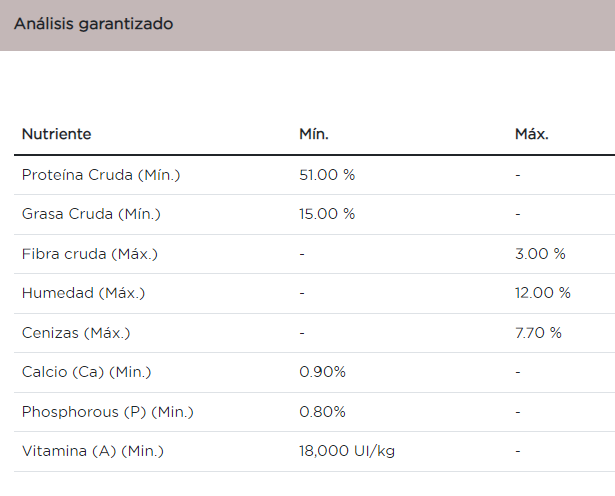The height and width of the screenshot is (496, 615).
Task: Select the Grasa Cruda (Mín.) row label
Action: [x=91, y=214]
